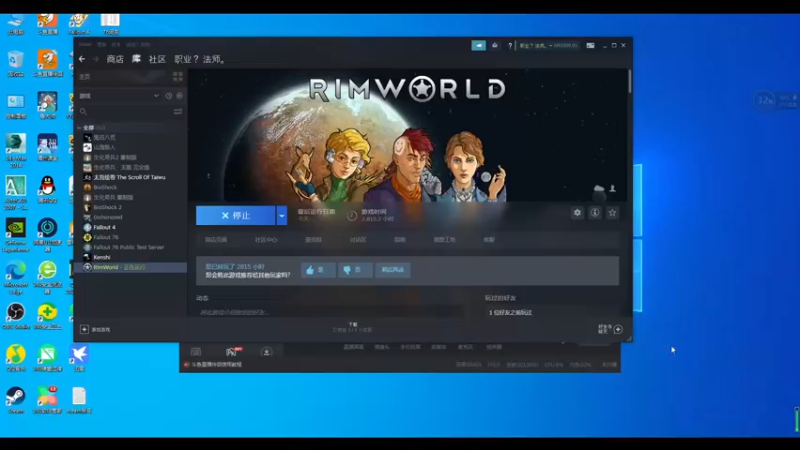Click the Steam page scrollbar
This screenshot has height=450, width=800.
(x=630, y=82)
